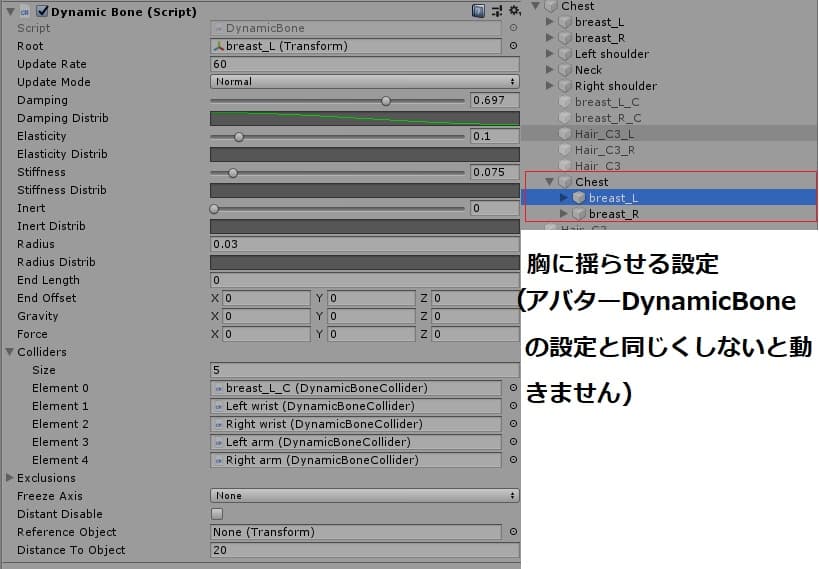Open the Update Mode dropdown
Image resolution: width=819 pixels, height=569 pixels.
[x=365, y=82]
